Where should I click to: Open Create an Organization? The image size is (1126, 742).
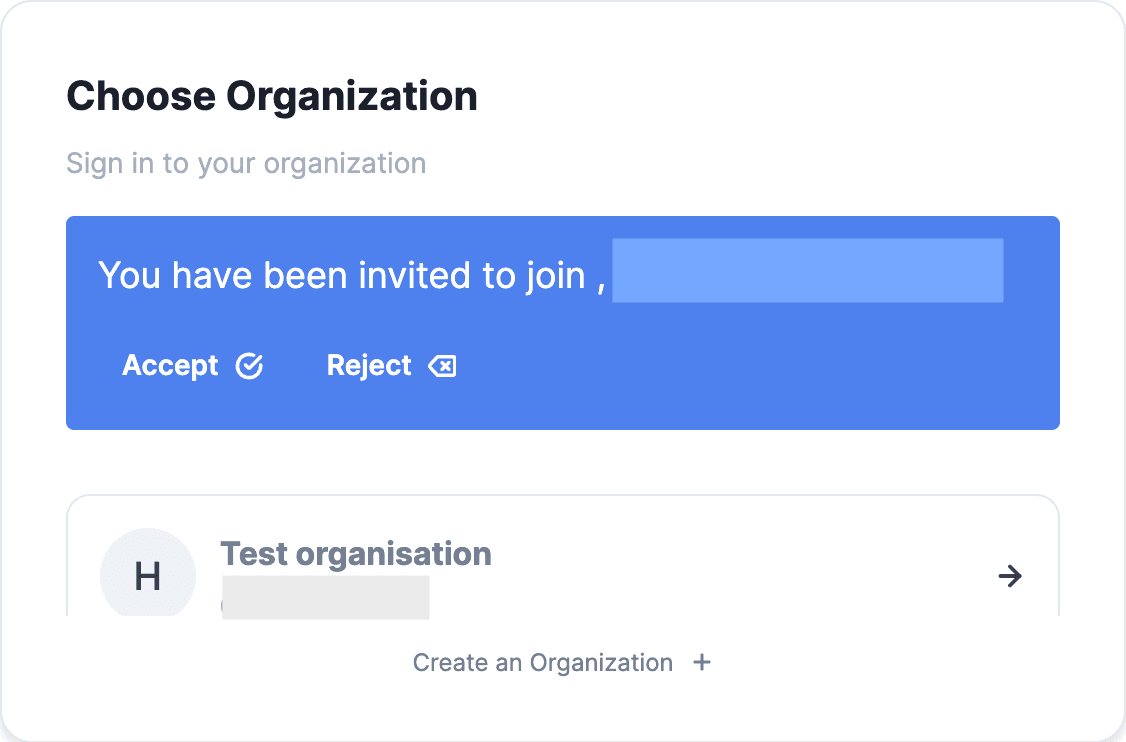(543, 662)
